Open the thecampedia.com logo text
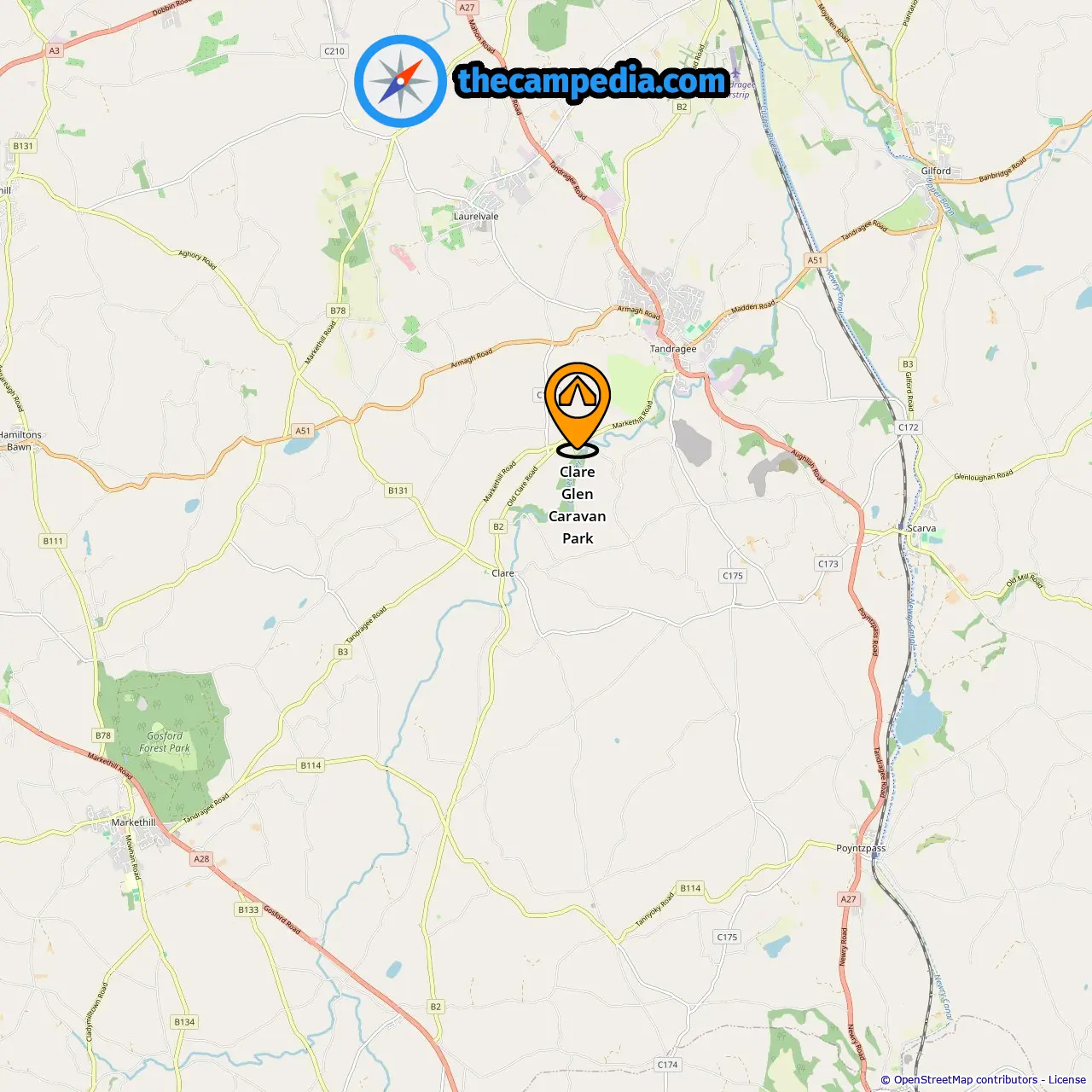The height and width of the screenshot is (1092, 1092). tap(591, 81)
